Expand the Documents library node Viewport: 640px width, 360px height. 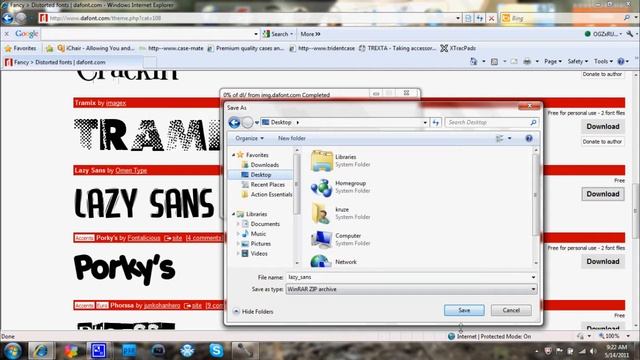point(238,224)
